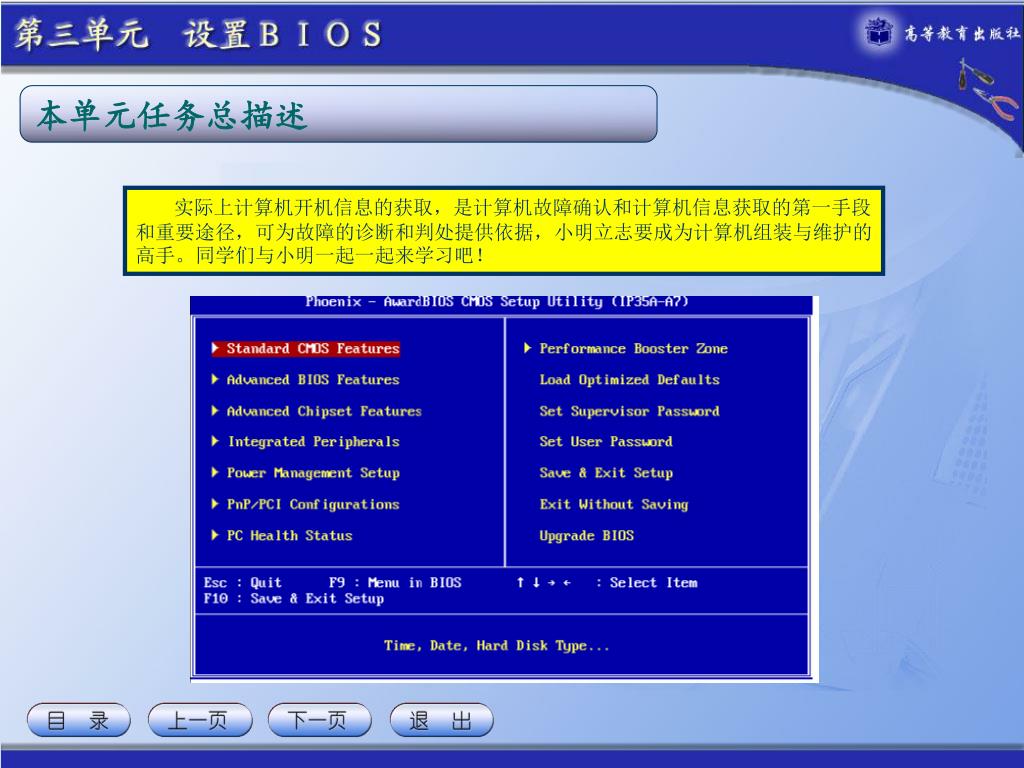Select Integrated Peripherals entry
Image resolution: width=1024 pixels, height=768 pixels.
coord(313,442)
